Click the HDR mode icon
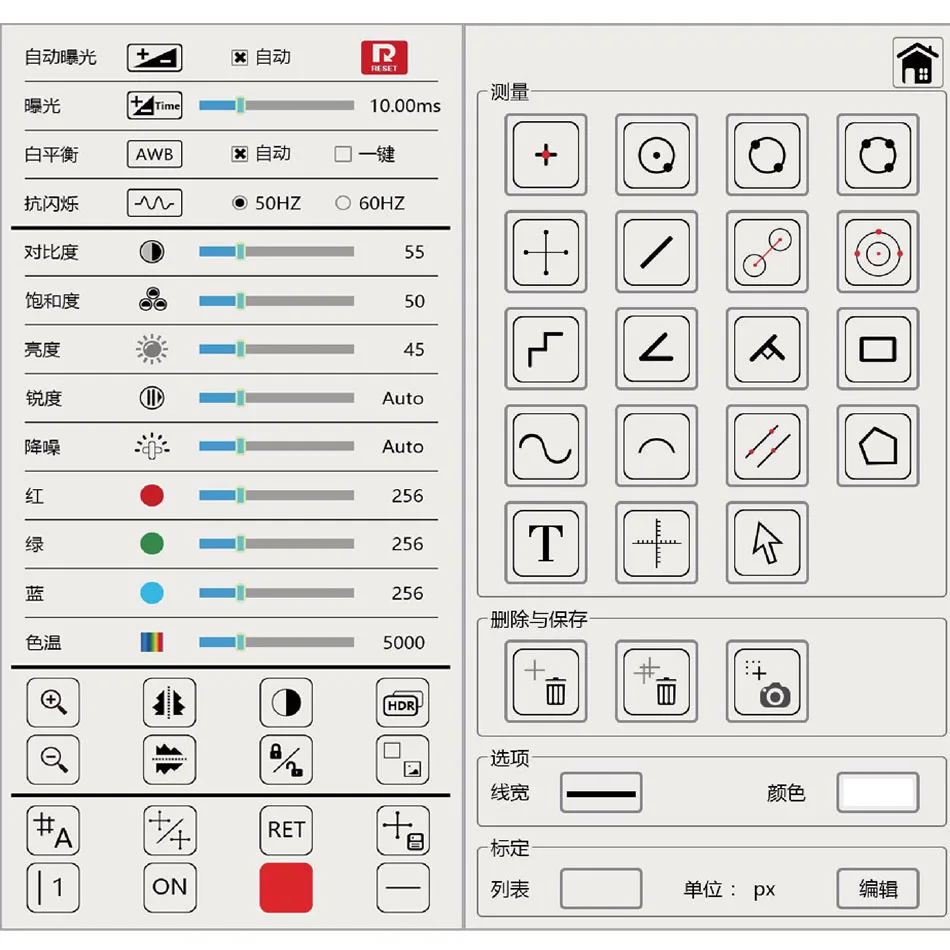Viewport: 950px width, 950px height. coord(402,703)
